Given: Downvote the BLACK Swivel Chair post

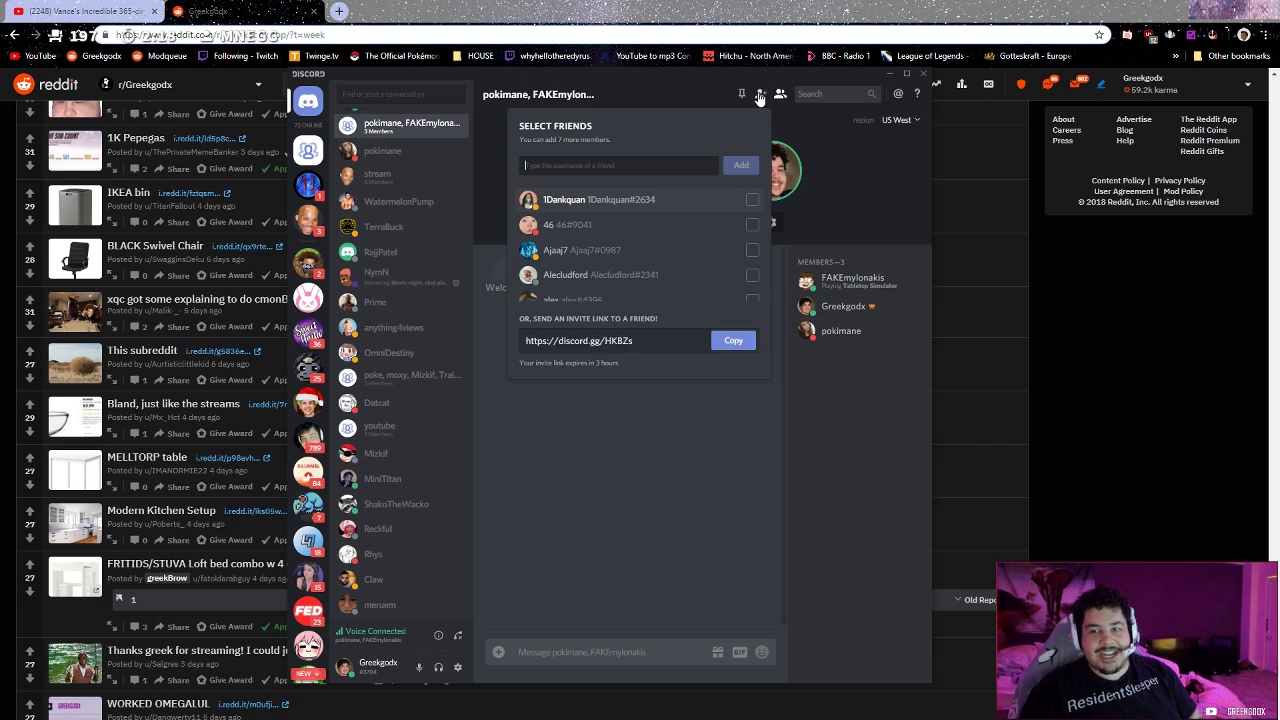Looking at the screenshot, I should (x=30, y=273).
